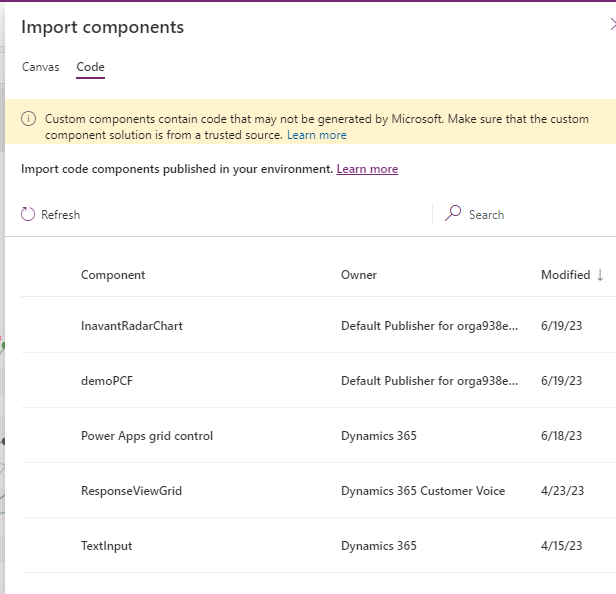Click Dynamics 365 Customer Voice owner cell
Image resolution: width=616 pixels, height=594 pixels.
[423, 491]
